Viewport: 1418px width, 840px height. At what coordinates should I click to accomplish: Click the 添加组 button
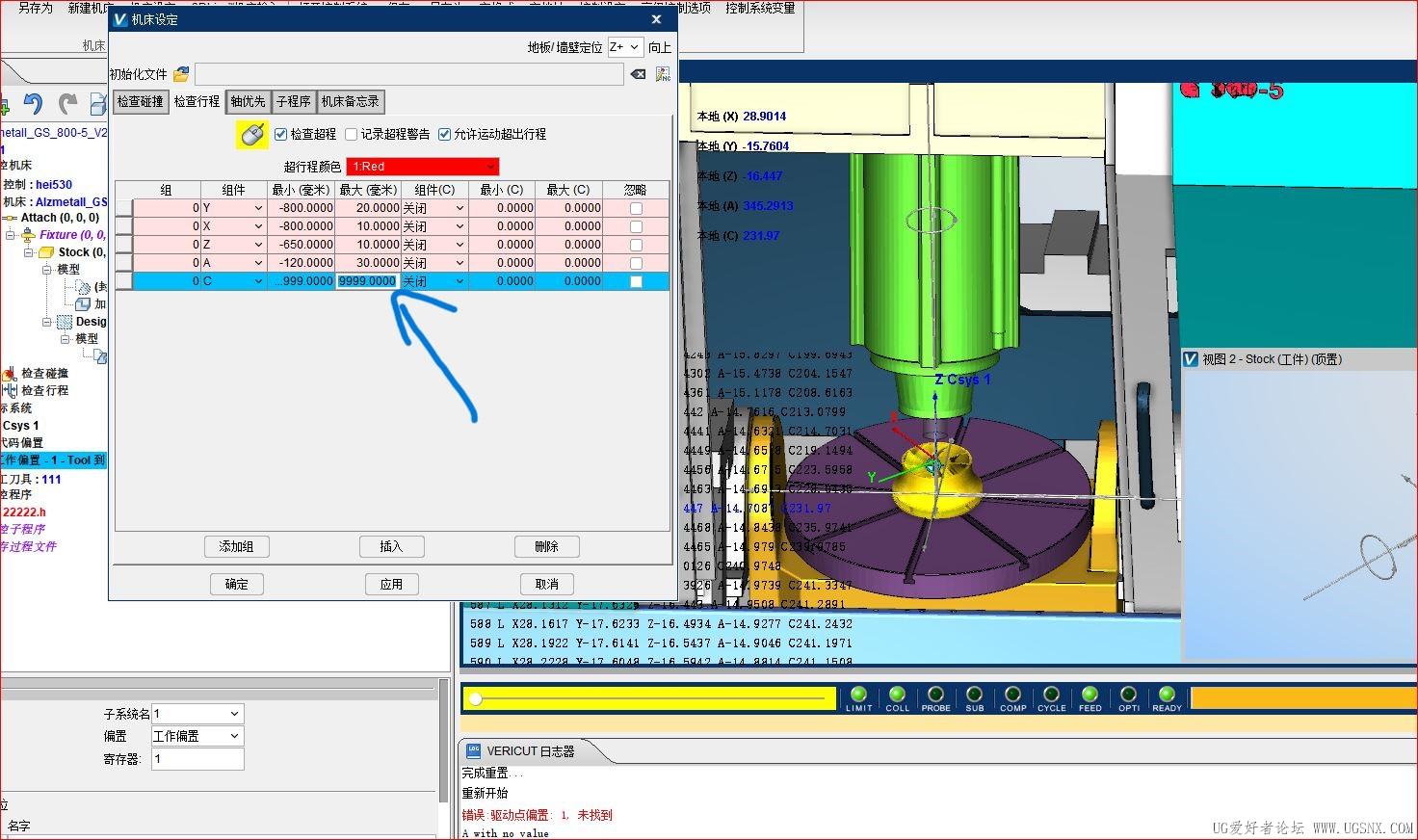click(x=236, y=546)
